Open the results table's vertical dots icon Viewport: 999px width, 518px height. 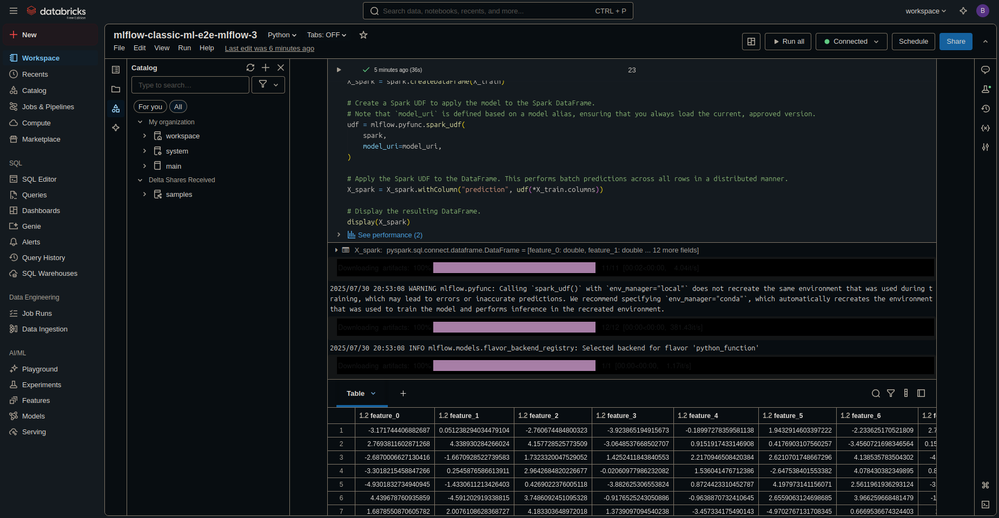(x=905, y=394)
